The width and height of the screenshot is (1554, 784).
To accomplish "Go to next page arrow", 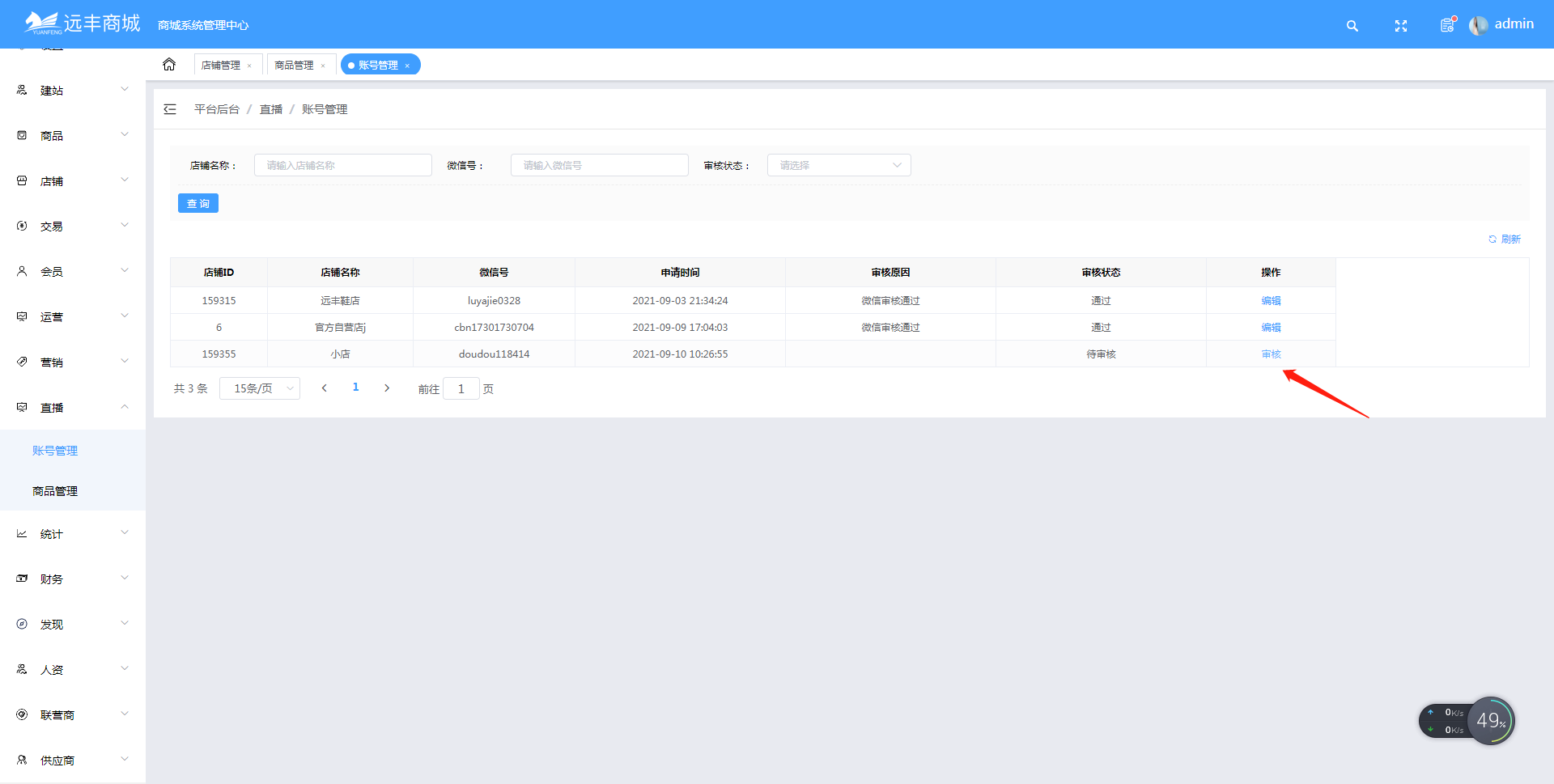I will click(x=387, y=388).
